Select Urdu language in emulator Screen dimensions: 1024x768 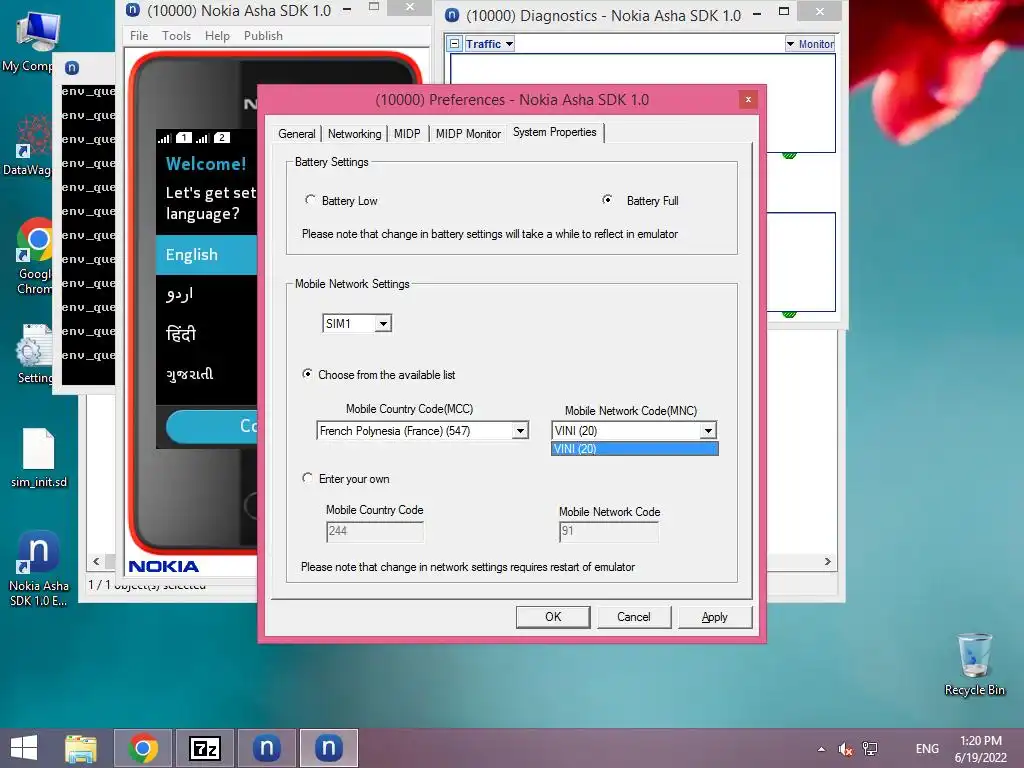coord(206,294)
